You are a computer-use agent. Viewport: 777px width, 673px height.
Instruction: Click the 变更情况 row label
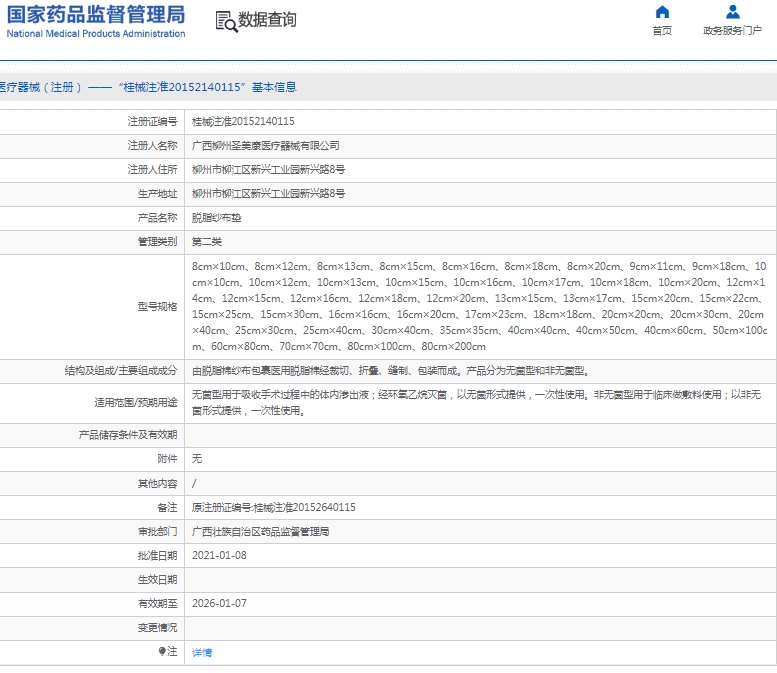157,628
